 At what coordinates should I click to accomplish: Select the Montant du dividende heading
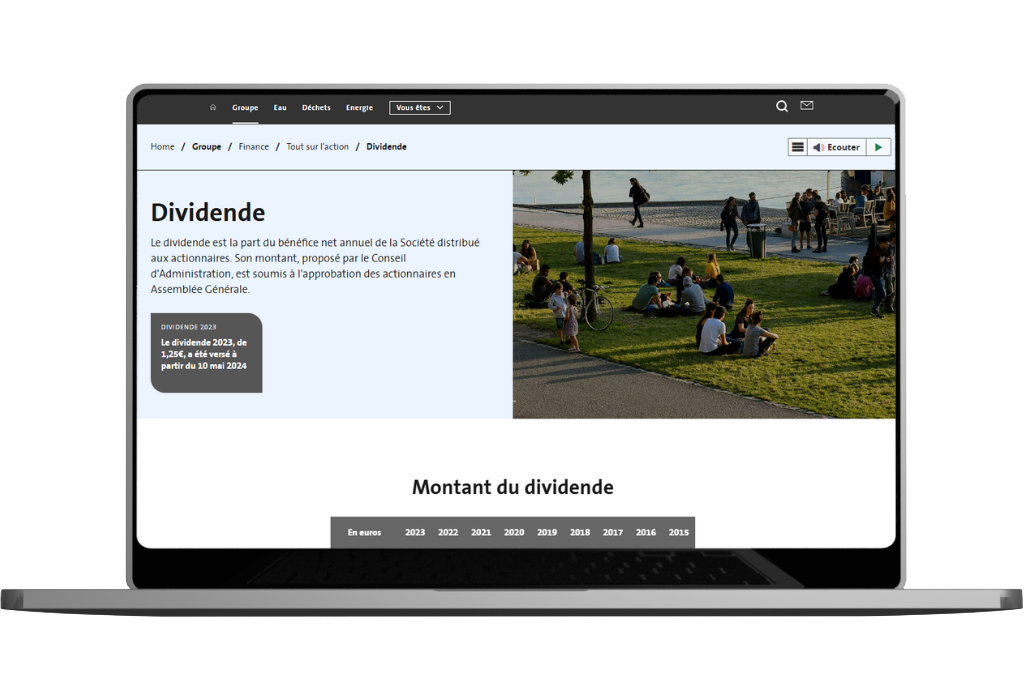tap(513, 487)
